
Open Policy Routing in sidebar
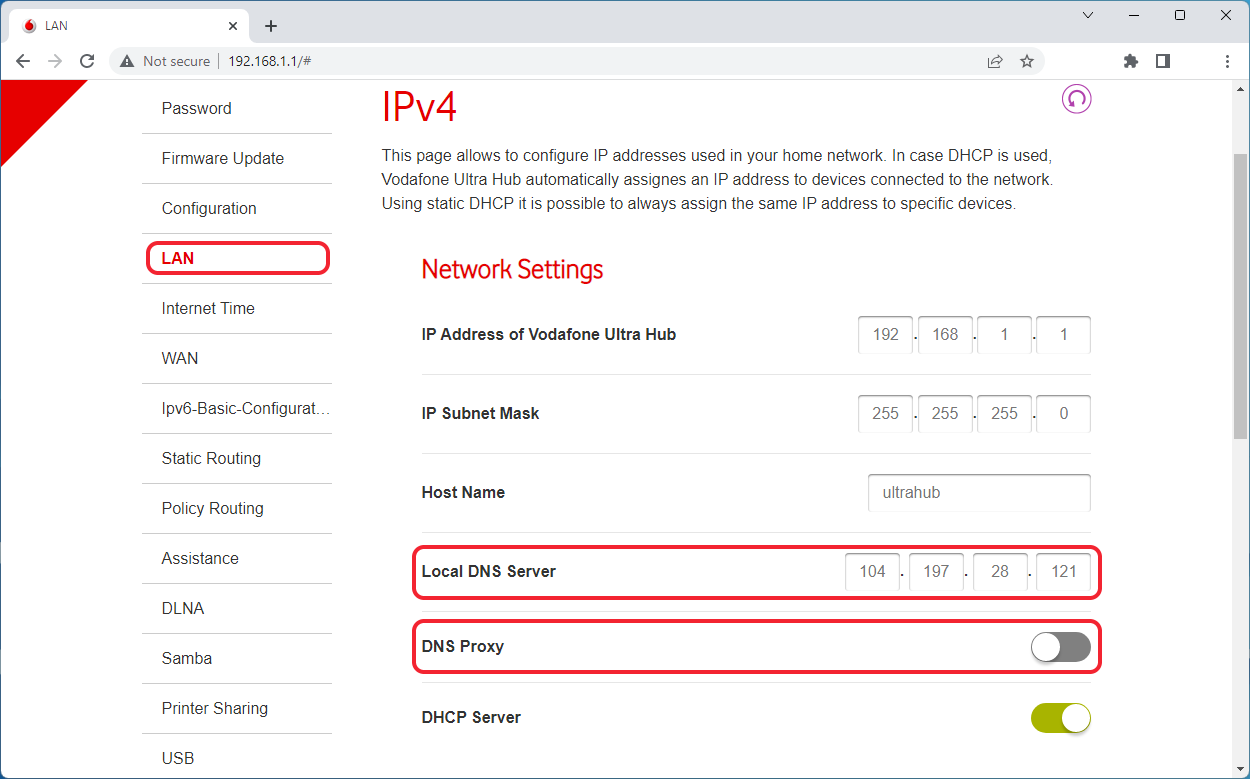pyautogui.click(x=213, y=508)
